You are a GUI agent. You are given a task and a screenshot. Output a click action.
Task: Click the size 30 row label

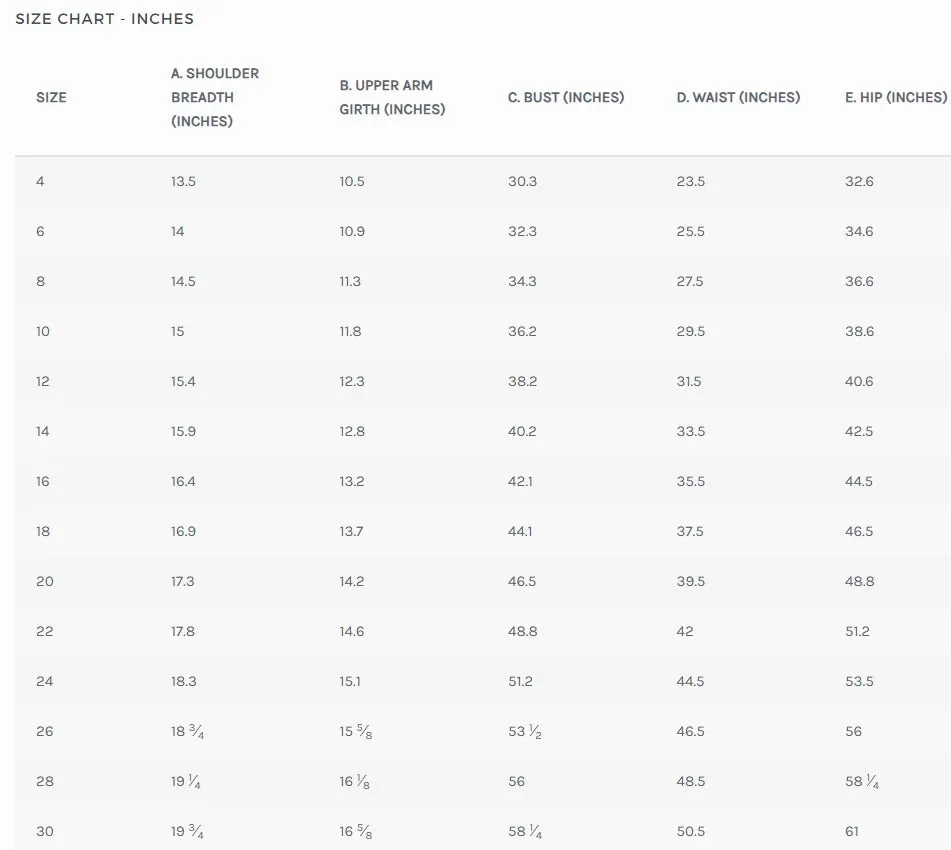point(45,831)
